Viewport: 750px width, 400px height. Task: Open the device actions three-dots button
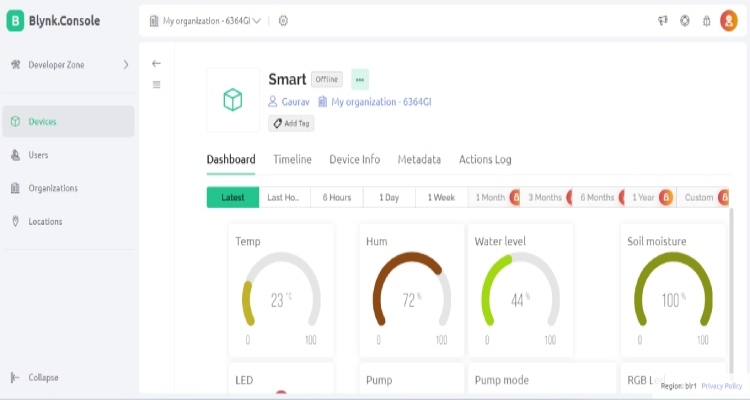pos(360,79)
